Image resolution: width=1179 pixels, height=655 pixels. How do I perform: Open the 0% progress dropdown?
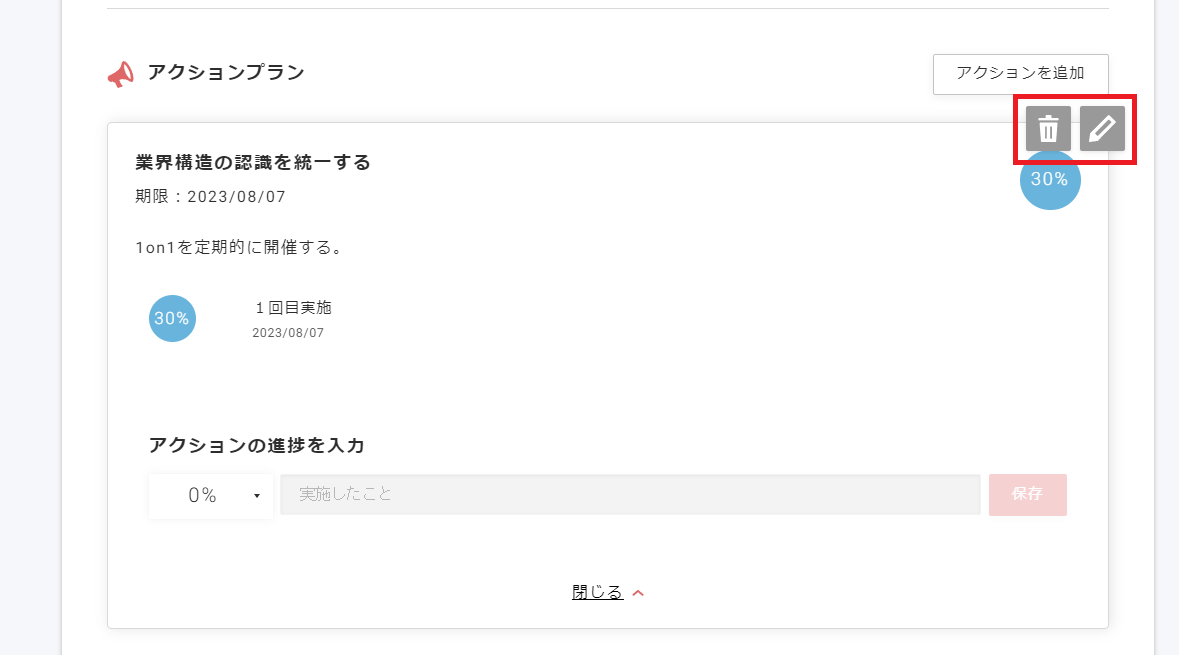[210, 496]
